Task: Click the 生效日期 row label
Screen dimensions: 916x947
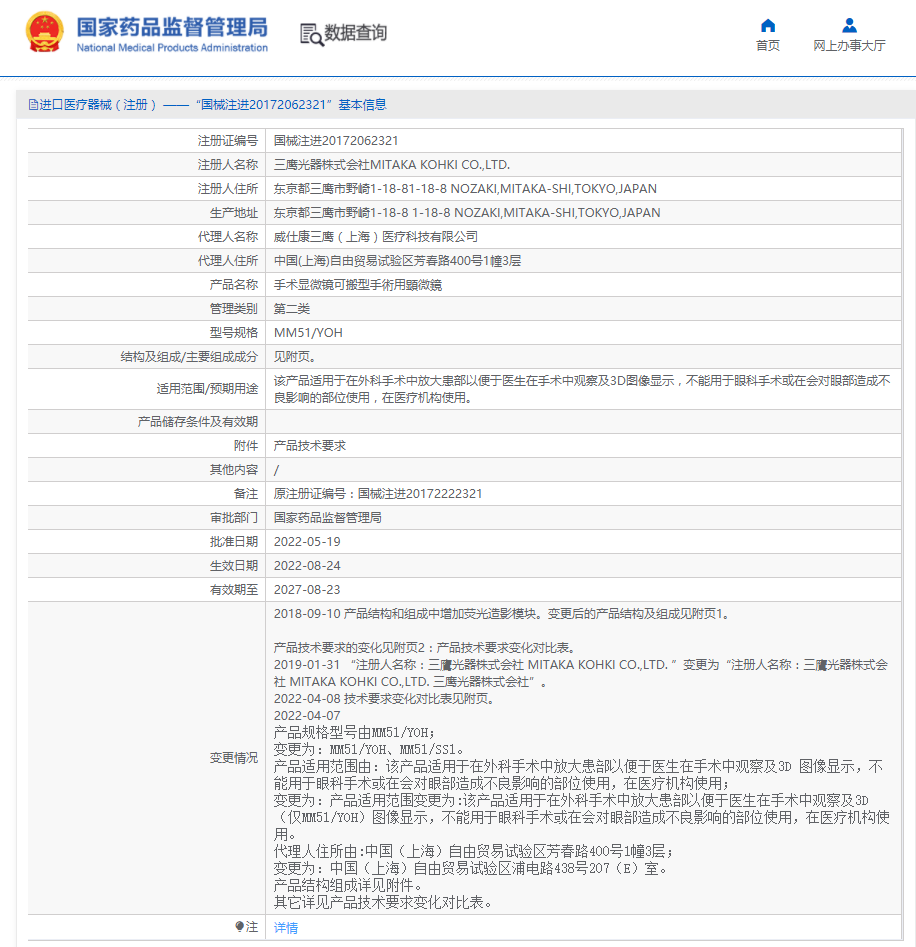Action: pyautogui.click(x=234, y=566)
